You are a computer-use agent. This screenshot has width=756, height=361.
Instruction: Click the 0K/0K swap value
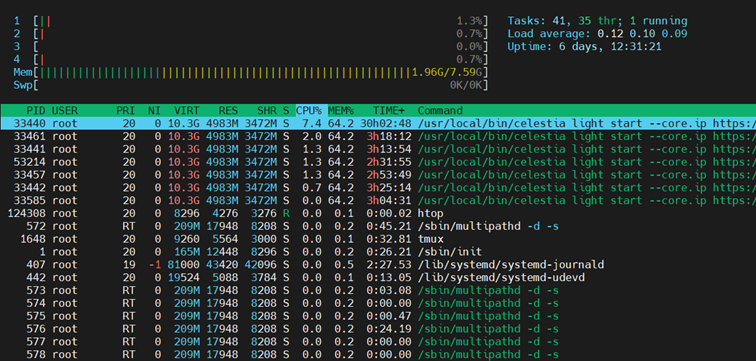[x=466, y=85]
